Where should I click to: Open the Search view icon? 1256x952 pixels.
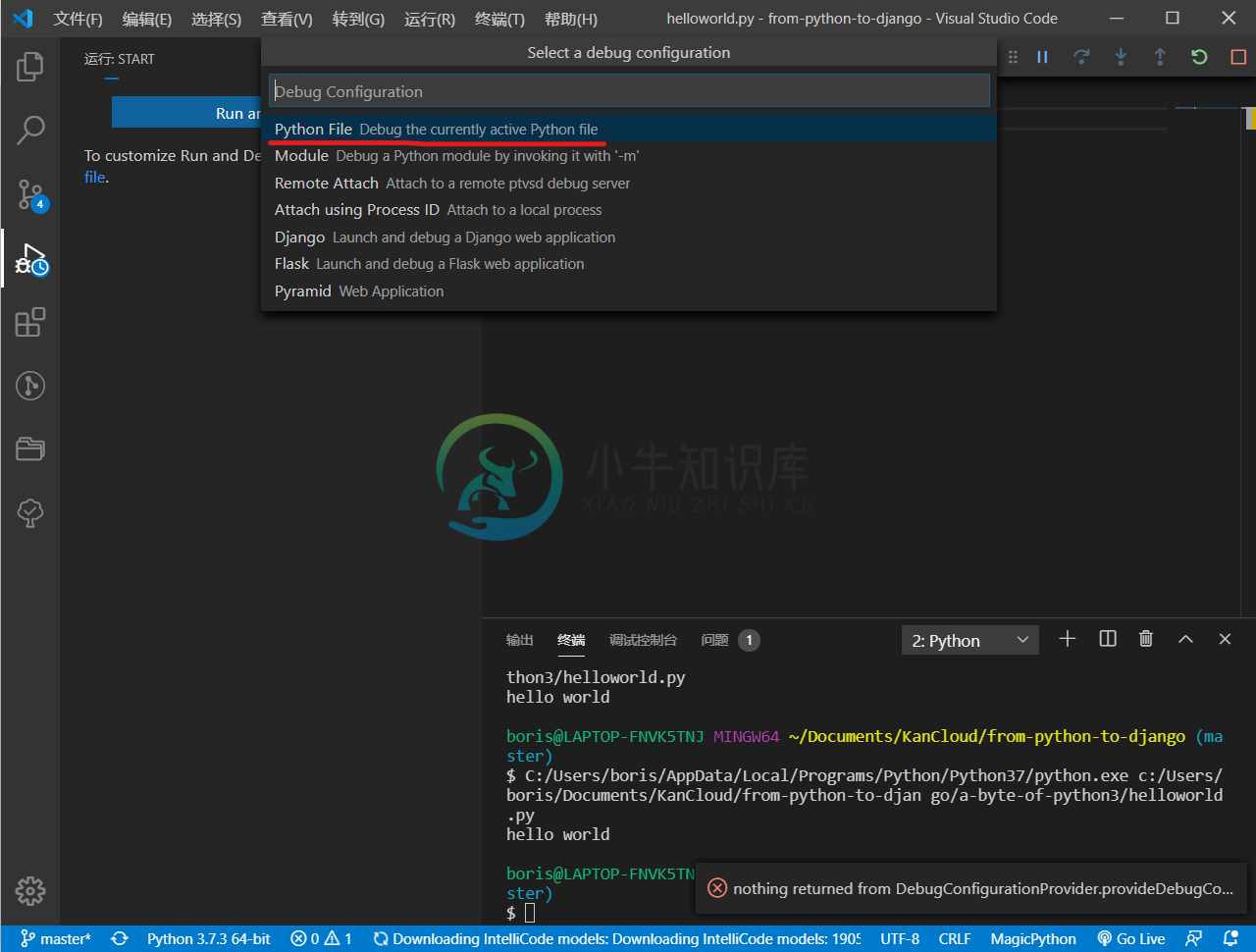pyautogui.click(x=30, y=130)
